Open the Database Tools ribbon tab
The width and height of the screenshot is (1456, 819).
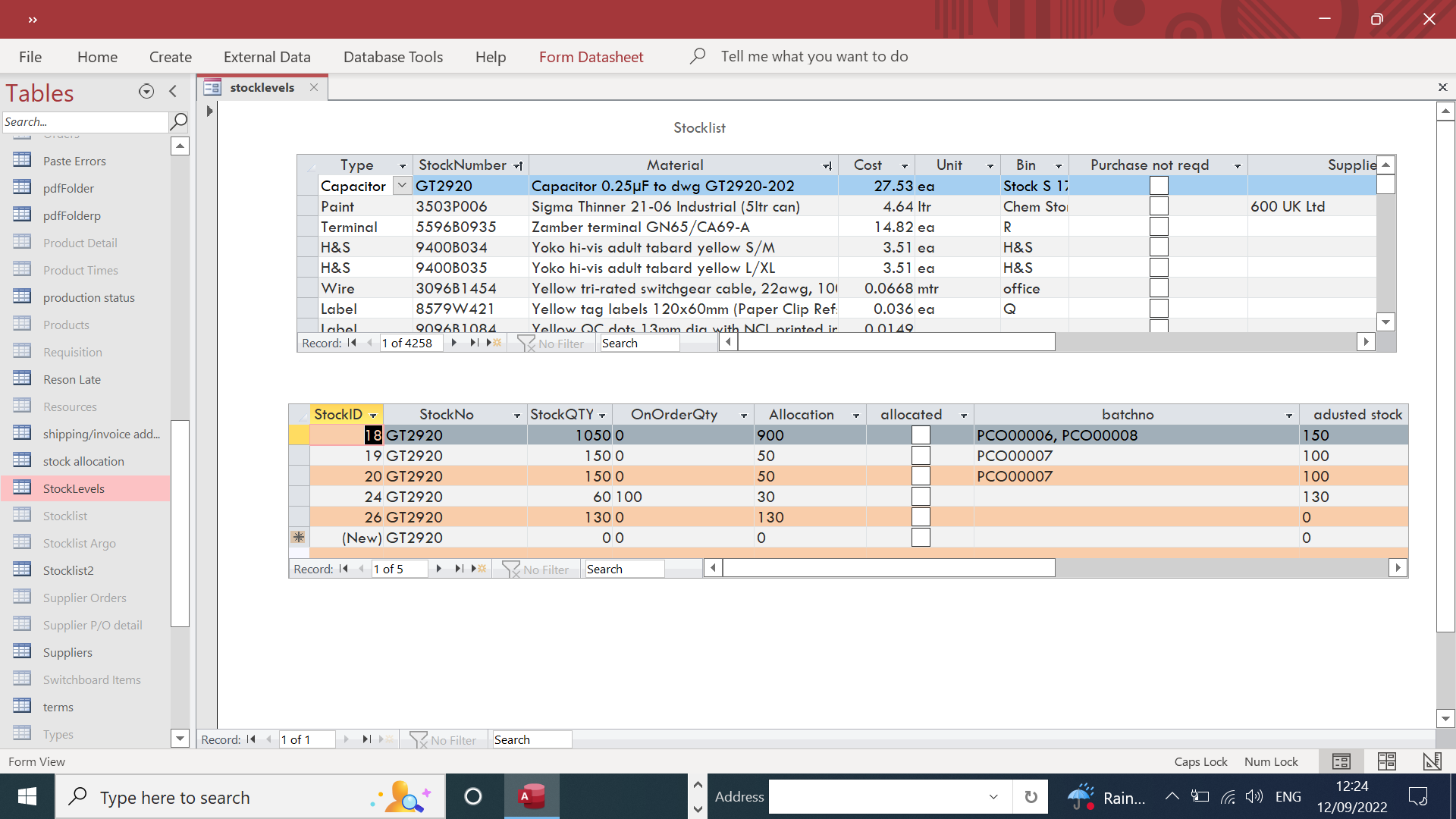(393, 57)
